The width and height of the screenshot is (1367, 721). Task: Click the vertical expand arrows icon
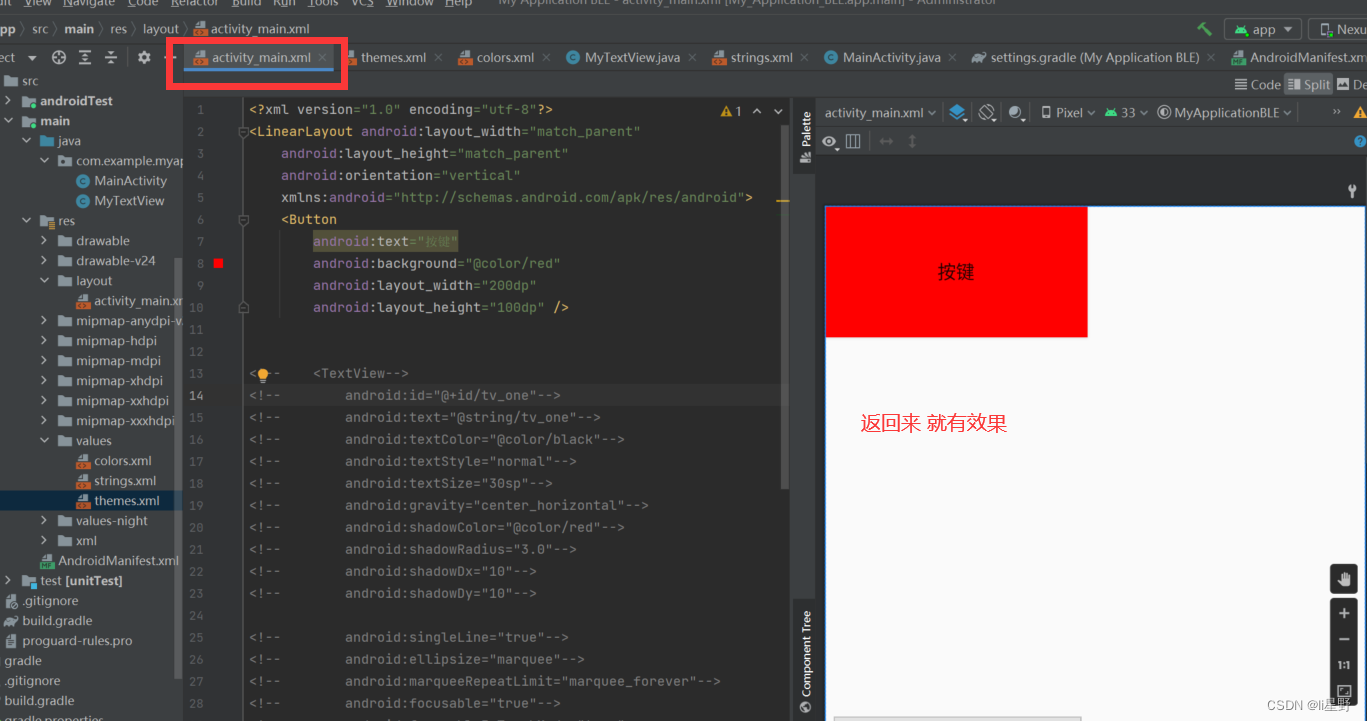912,142
